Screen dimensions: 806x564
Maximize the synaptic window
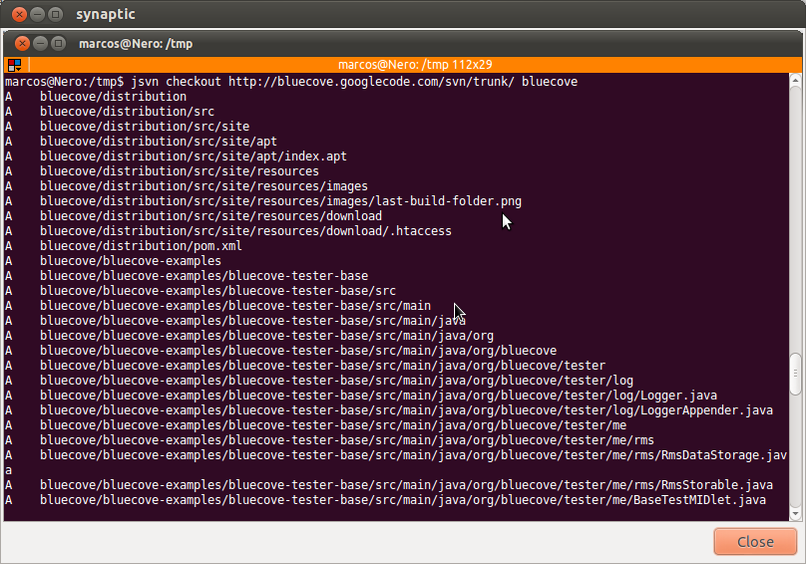click(56, 14)
